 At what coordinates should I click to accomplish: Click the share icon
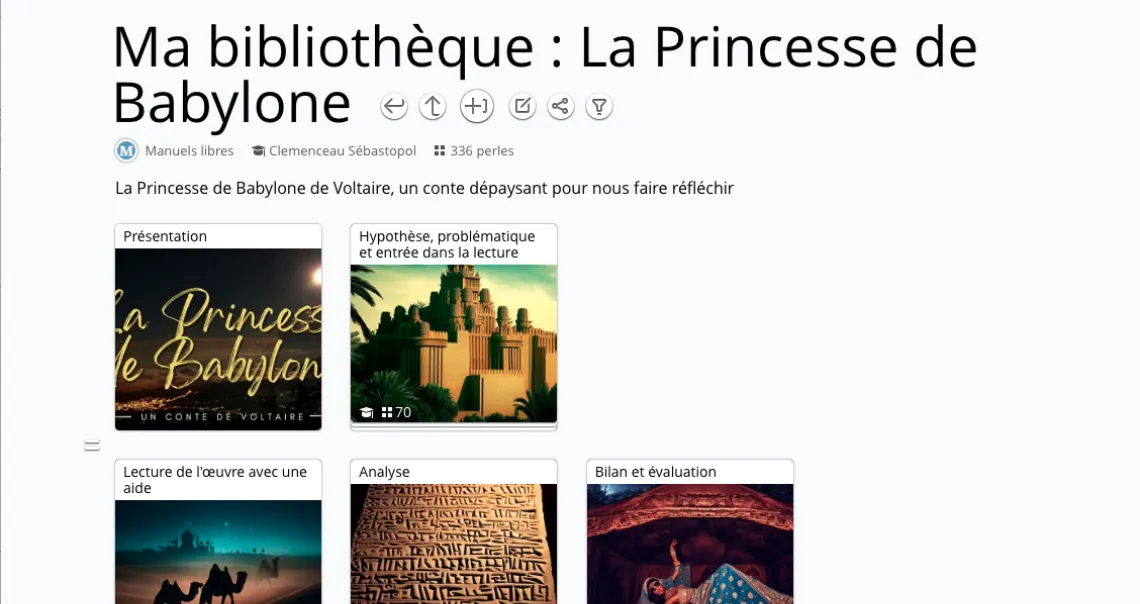click(561, 107)
